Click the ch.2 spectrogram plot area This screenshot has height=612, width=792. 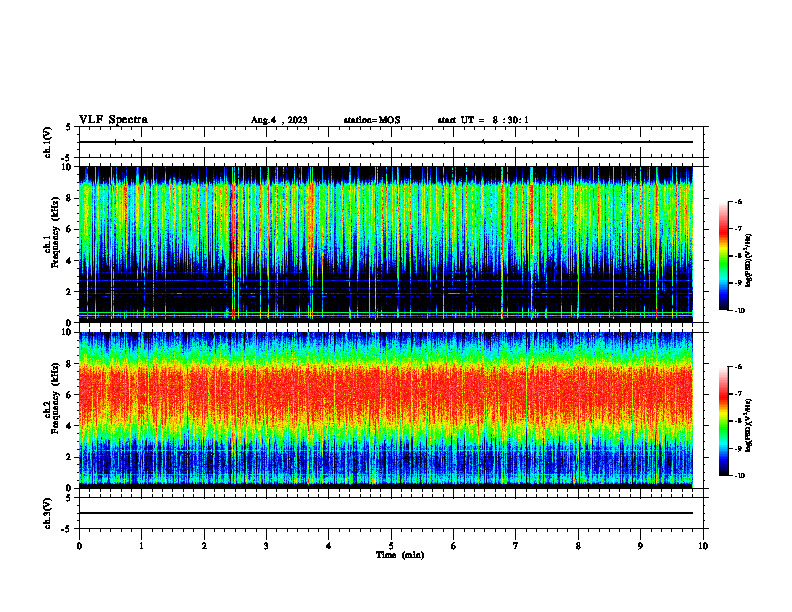click(386, 410)
